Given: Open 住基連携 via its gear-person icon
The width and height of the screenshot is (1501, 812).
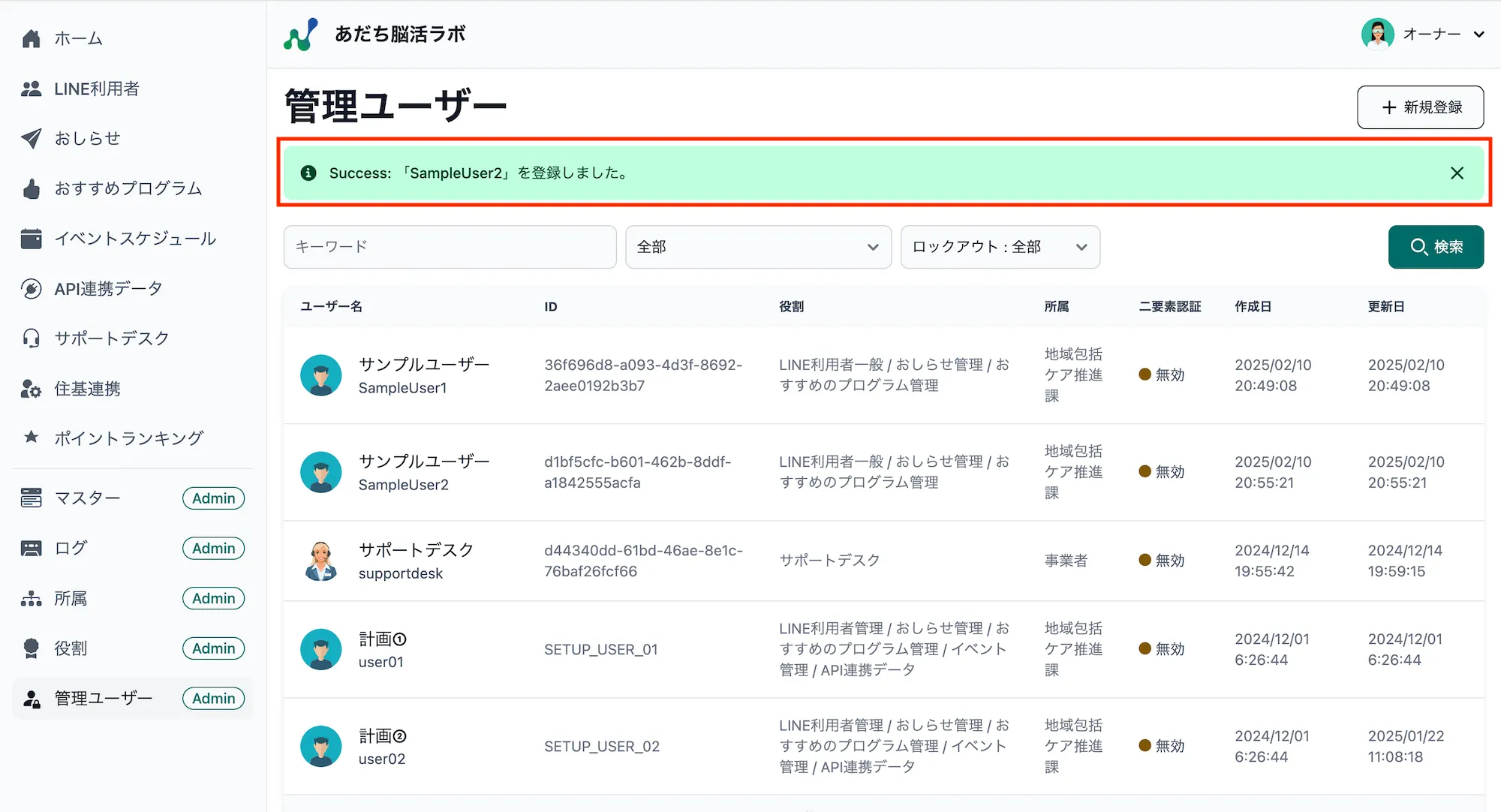Looking at the screenshot, I should point(31,389).
